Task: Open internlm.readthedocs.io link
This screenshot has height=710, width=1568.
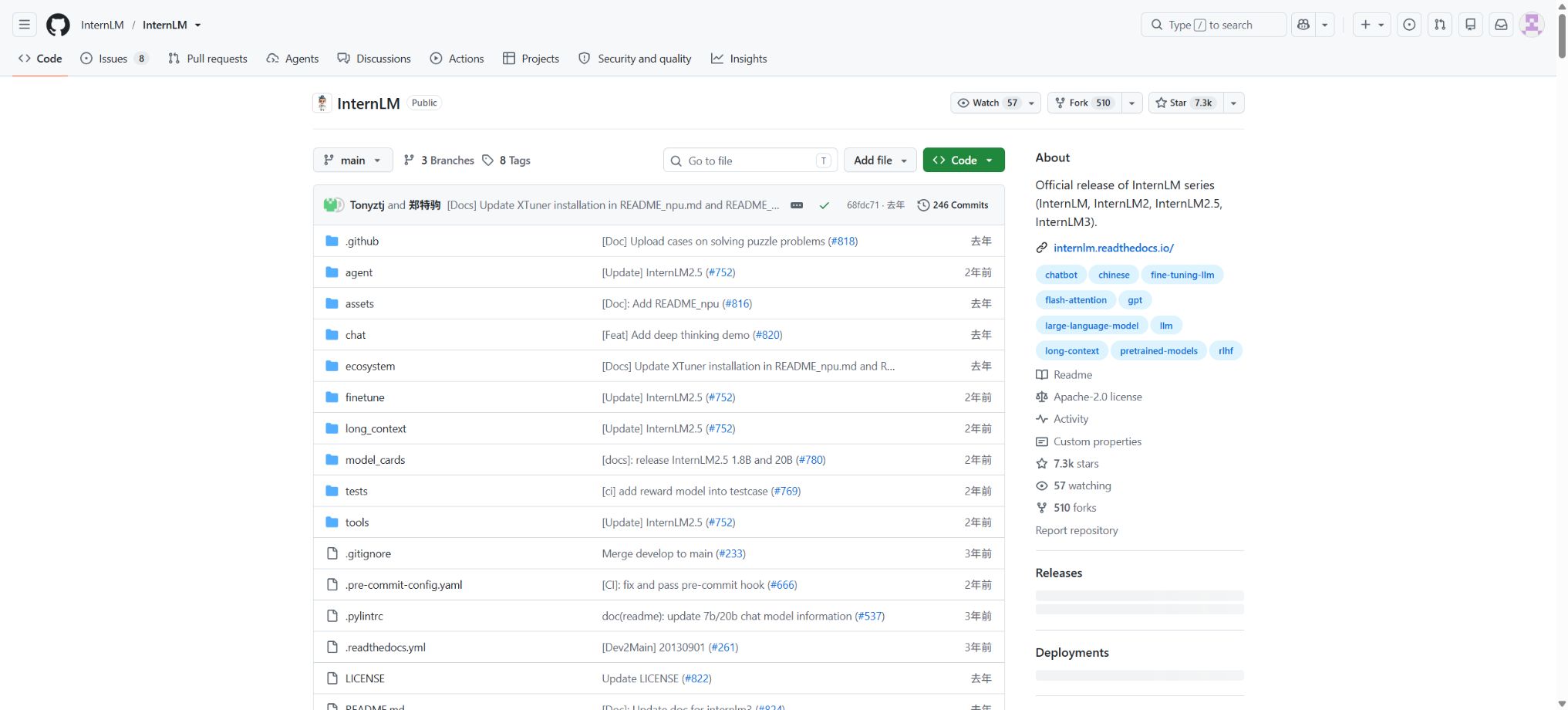Action: 1114,248
